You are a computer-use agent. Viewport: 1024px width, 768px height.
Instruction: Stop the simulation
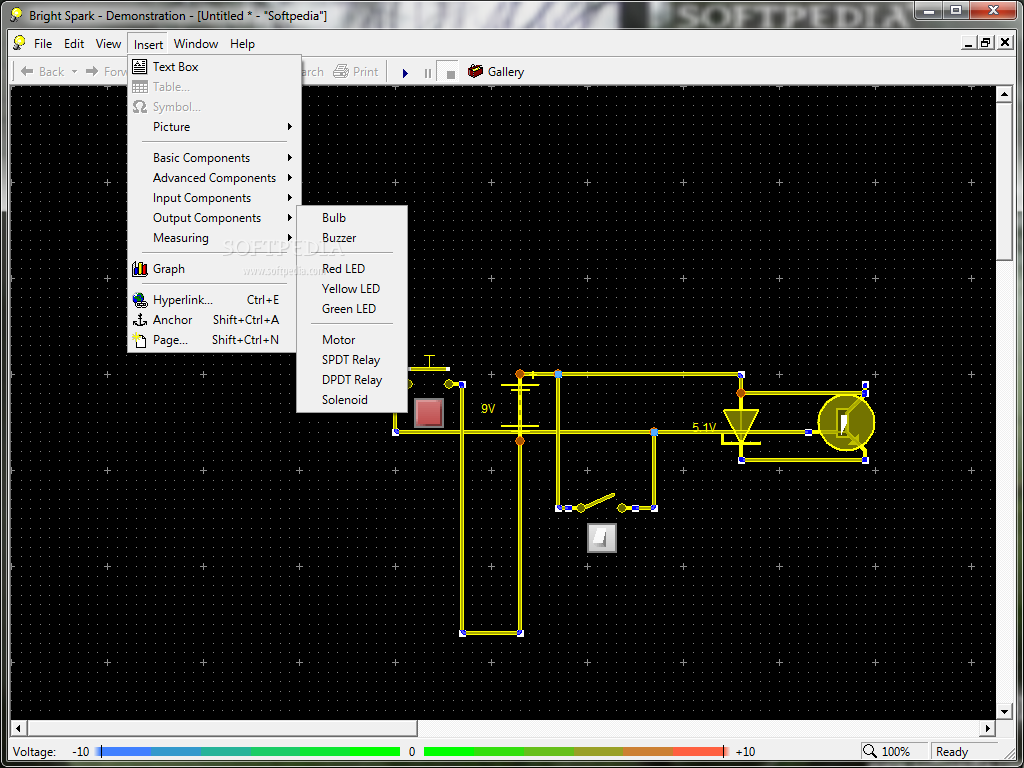450,72
